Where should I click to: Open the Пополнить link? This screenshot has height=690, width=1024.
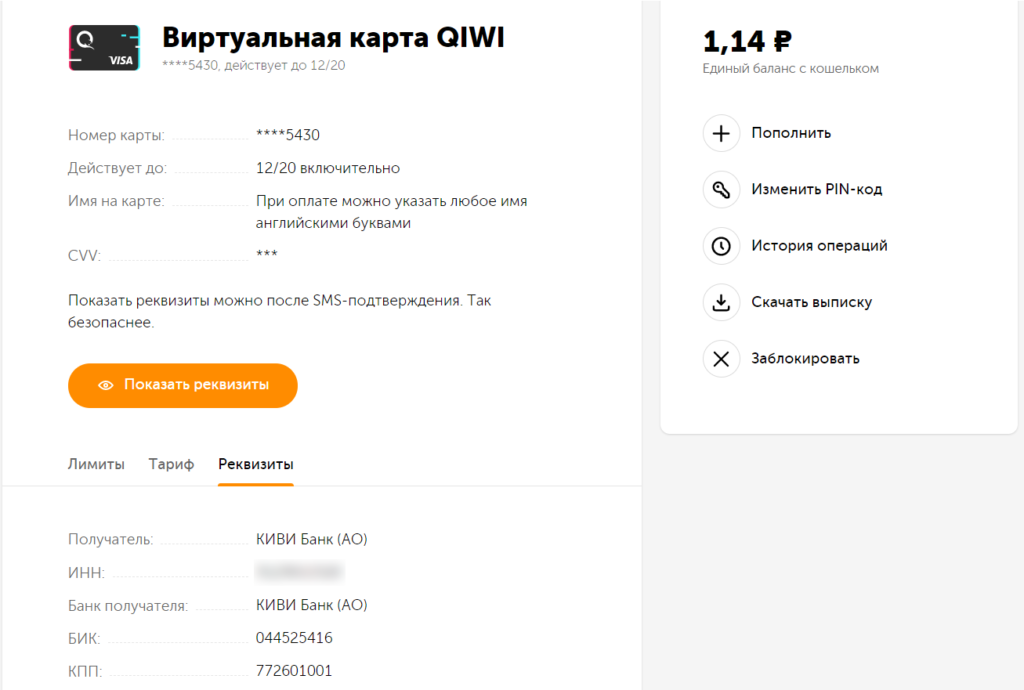[x=791, y=133]
